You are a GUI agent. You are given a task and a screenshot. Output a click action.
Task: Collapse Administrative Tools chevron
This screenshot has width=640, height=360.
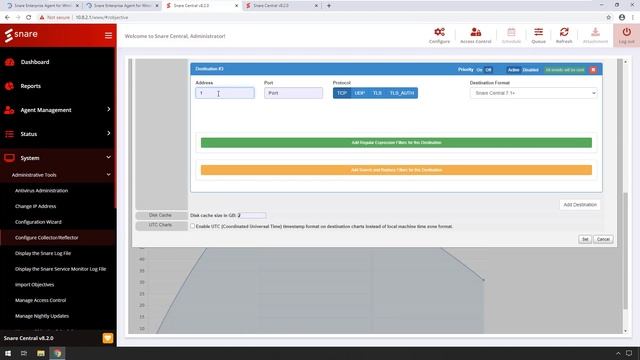coord(109,175)
